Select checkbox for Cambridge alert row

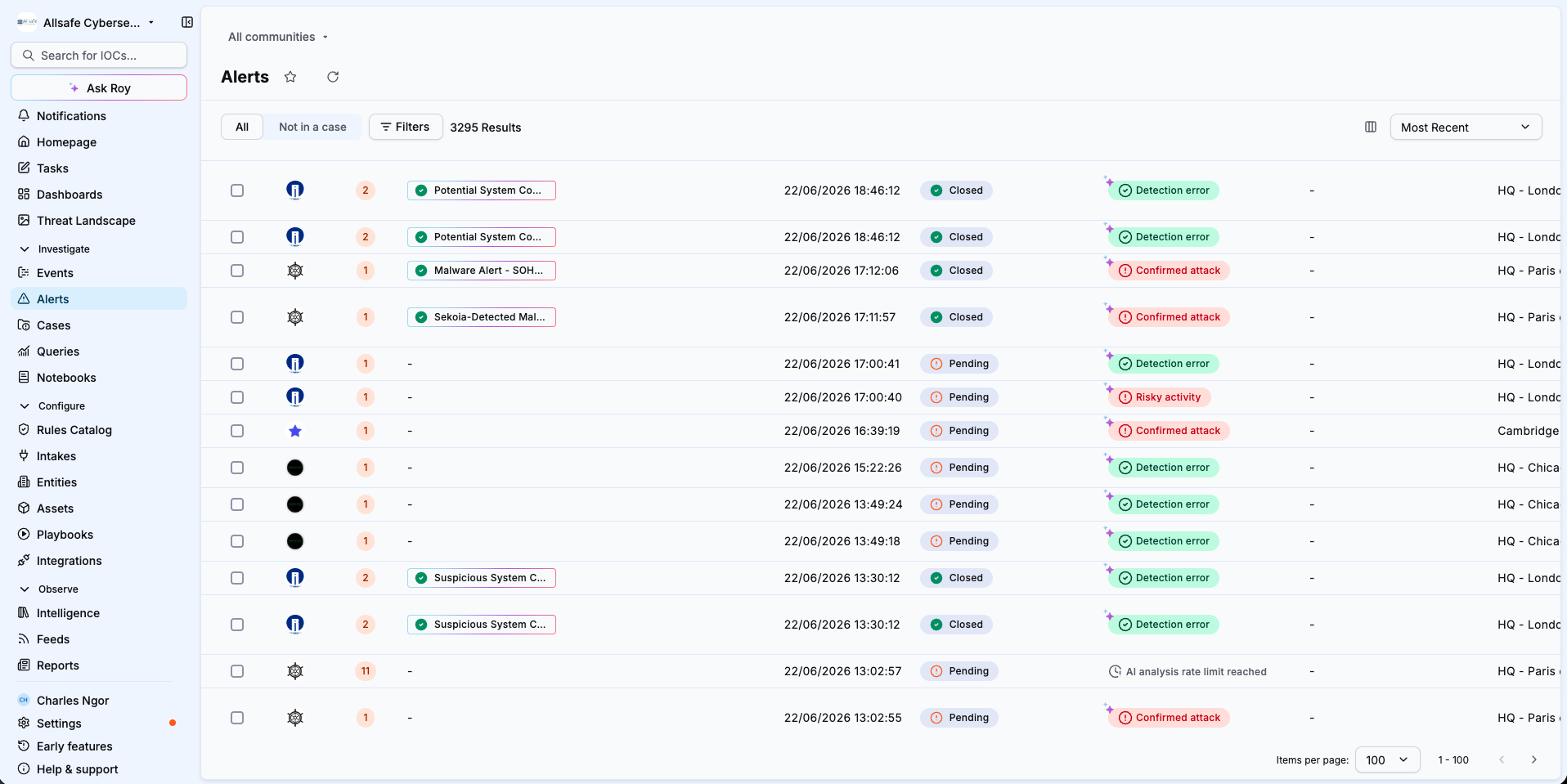point(237,431)
